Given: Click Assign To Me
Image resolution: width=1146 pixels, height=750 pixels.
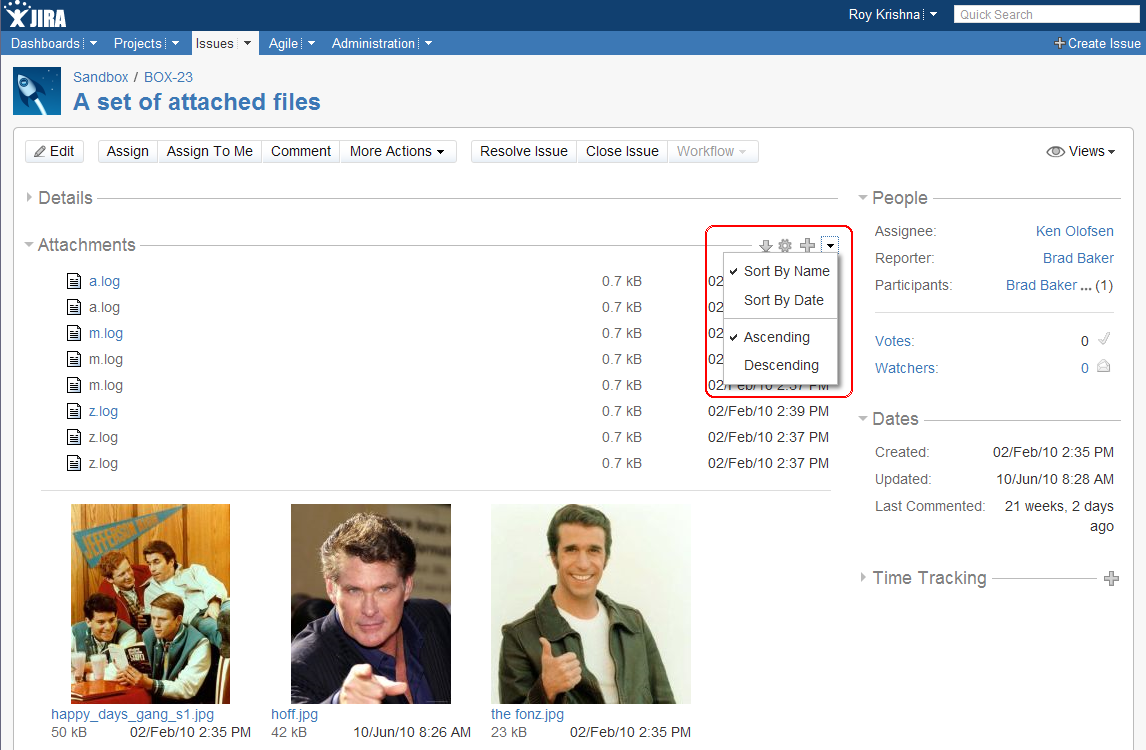Looking at the screenshot, I should click(210, 151).
